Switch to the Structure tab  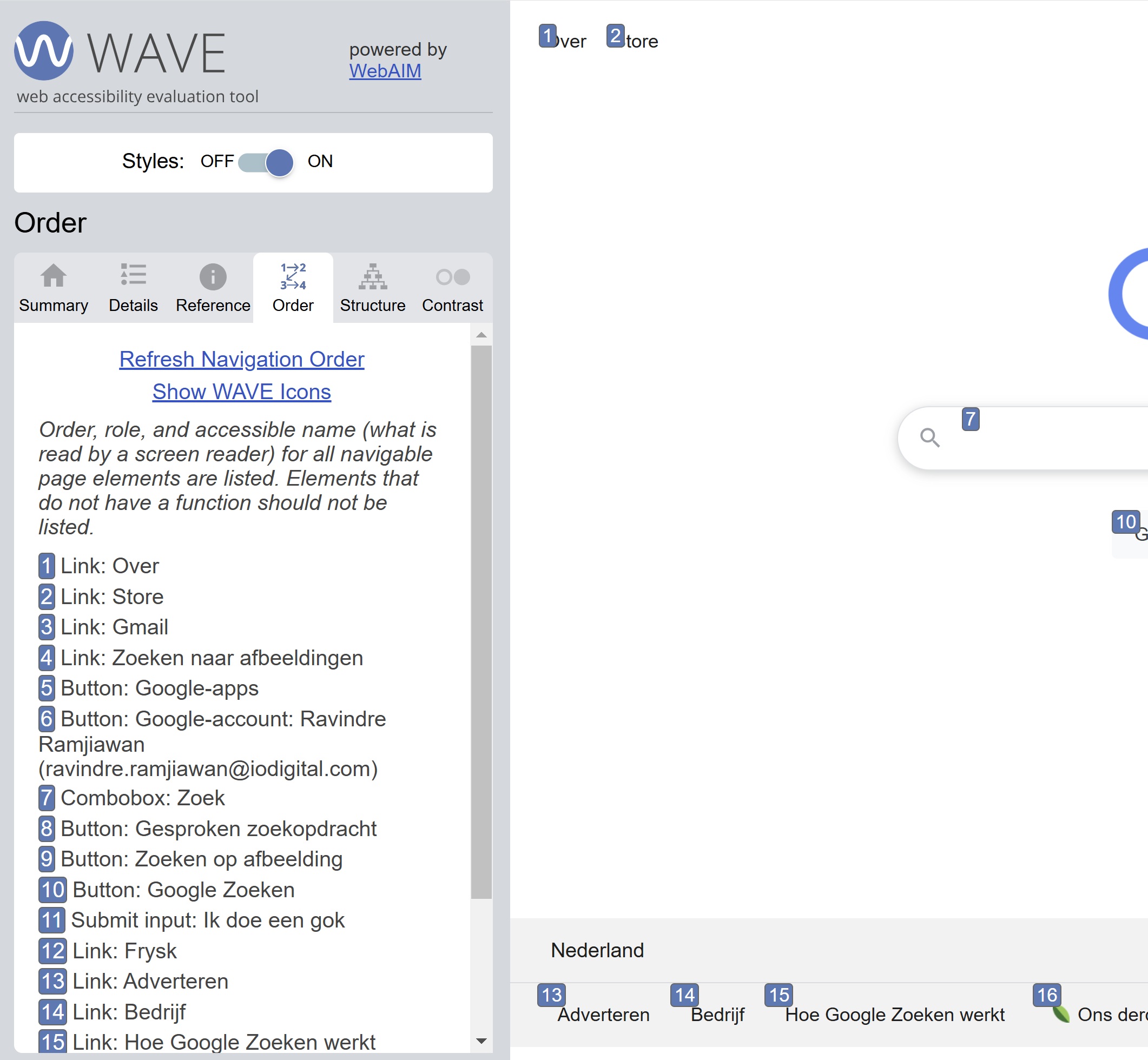tap(373, 288)
